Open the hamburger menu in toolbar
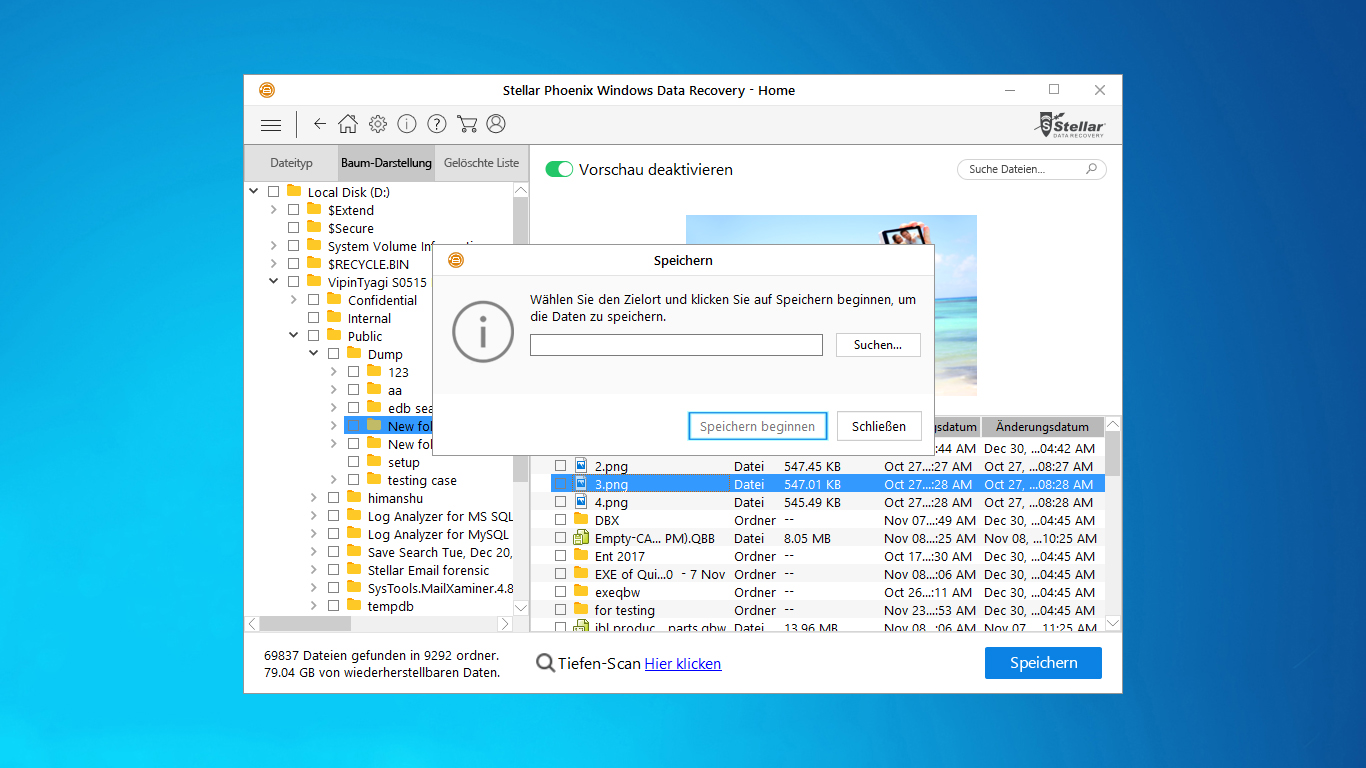The image size is (1366, 768). click(271, 125)
